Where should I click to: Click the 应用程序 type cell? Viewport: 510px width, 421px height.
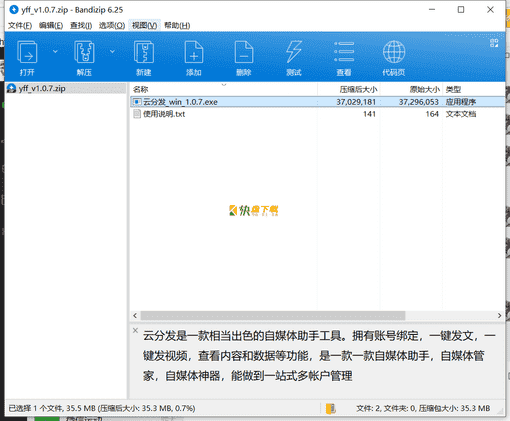[x=461, y=102]
